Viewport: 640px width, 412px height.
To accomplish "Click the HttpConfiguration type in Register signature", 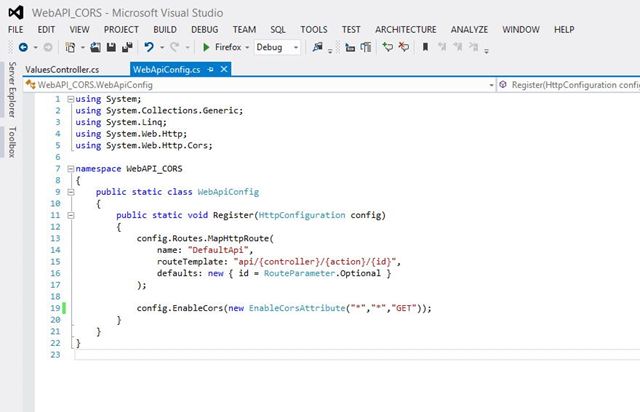I will [x=302, y=215].
